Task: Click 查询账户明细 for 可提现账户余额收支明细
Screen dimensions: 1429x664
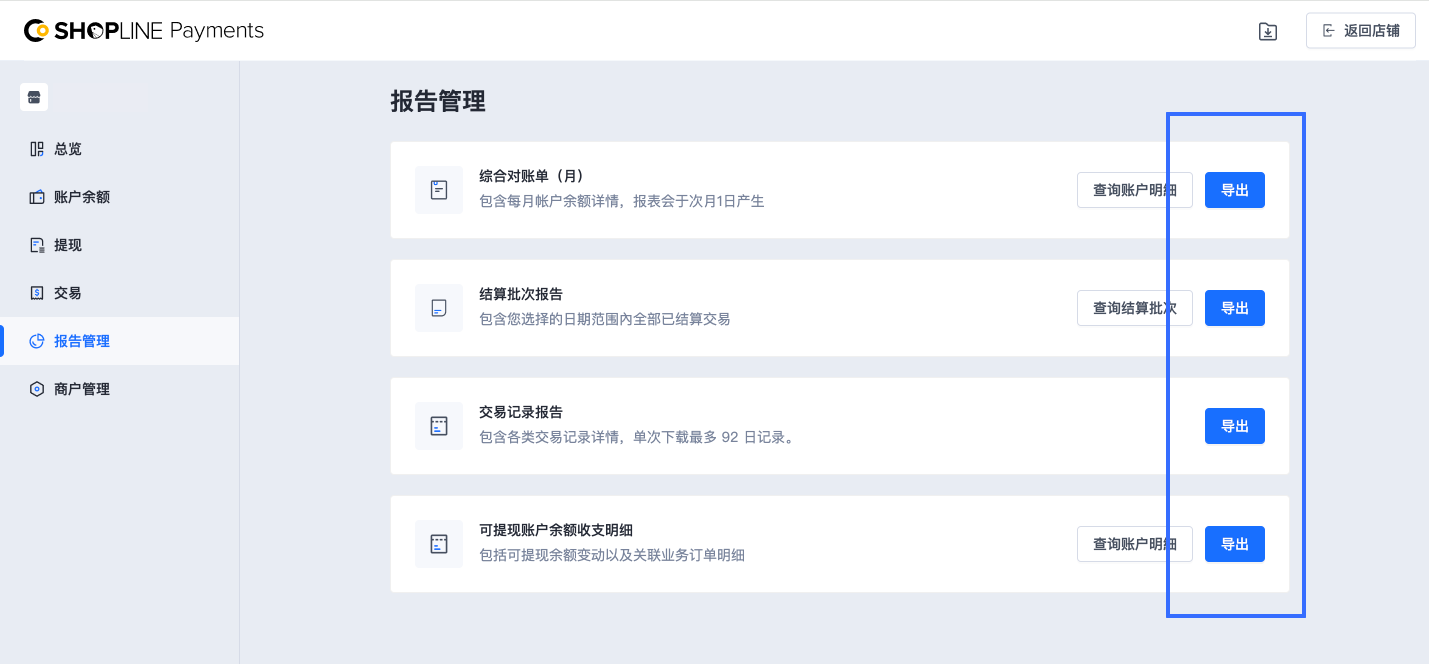Action: point(1134,544)
